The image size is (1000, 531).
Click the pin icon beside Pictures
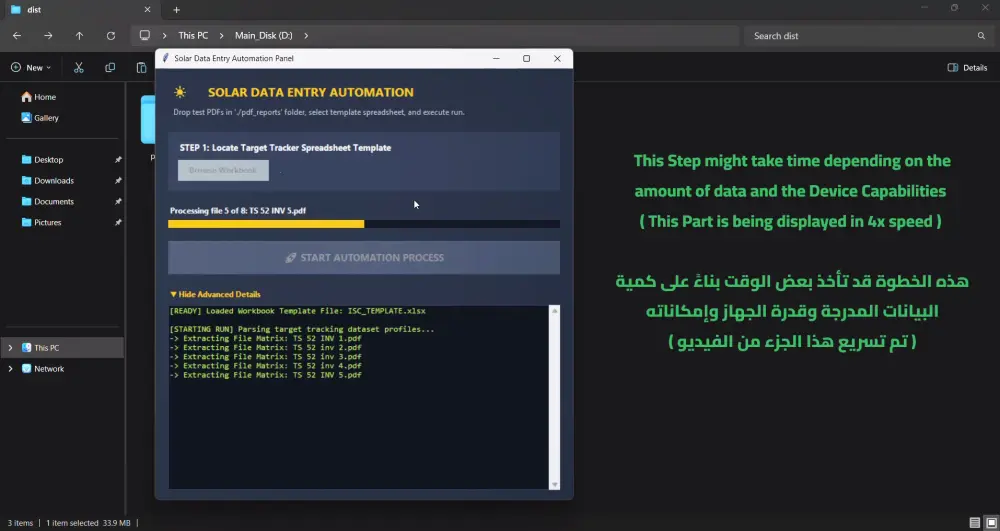[118, 223]
